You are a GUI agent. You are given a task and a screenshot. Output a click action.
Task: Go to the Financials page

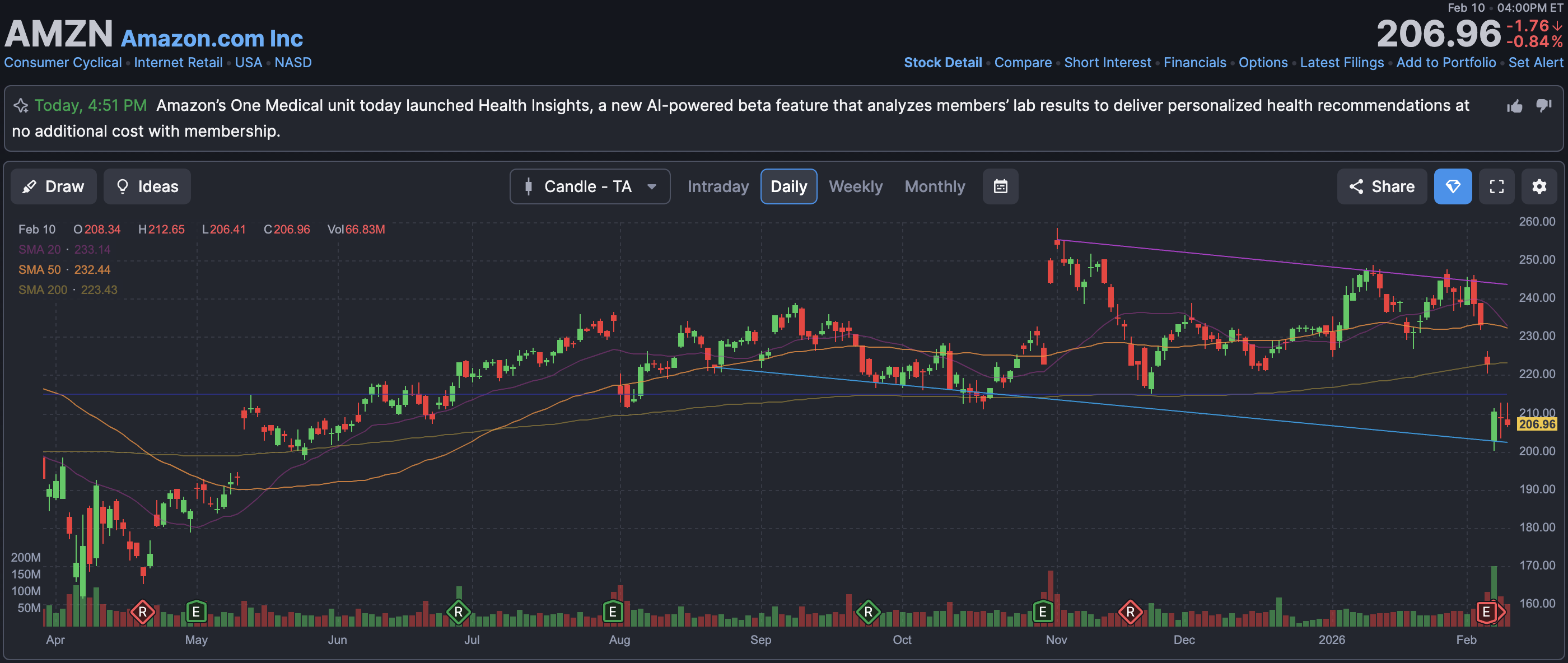1194,63
